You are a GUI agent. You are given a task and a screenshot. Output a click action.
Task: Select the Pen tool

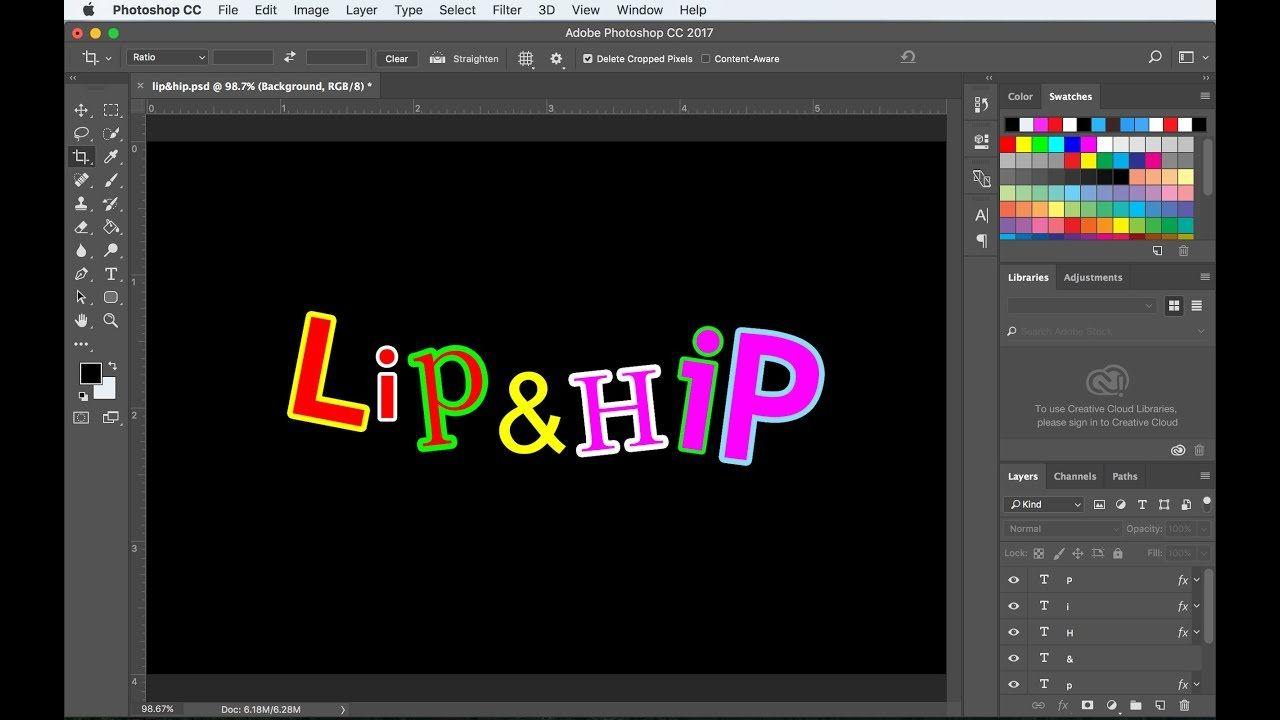pyautogui.click(x=81, y=274)
